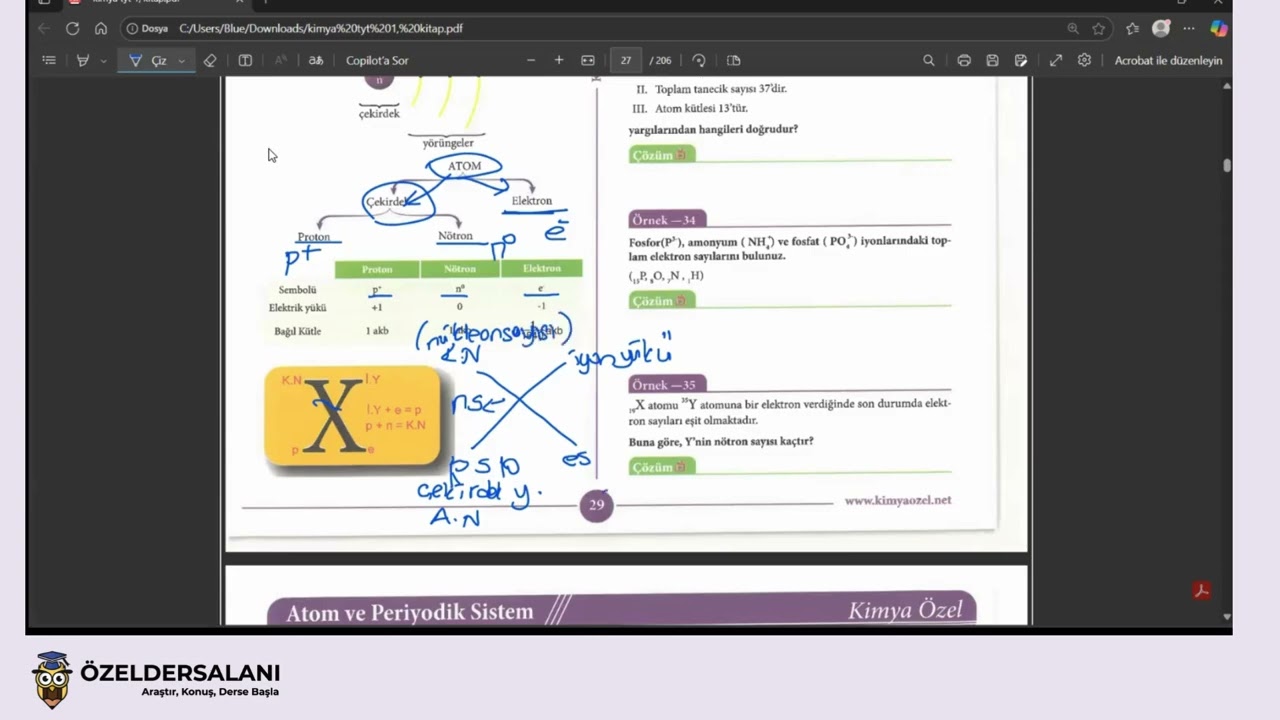Print the PDF document
The width and height of the screenshot is (1280, 720).
964,60
